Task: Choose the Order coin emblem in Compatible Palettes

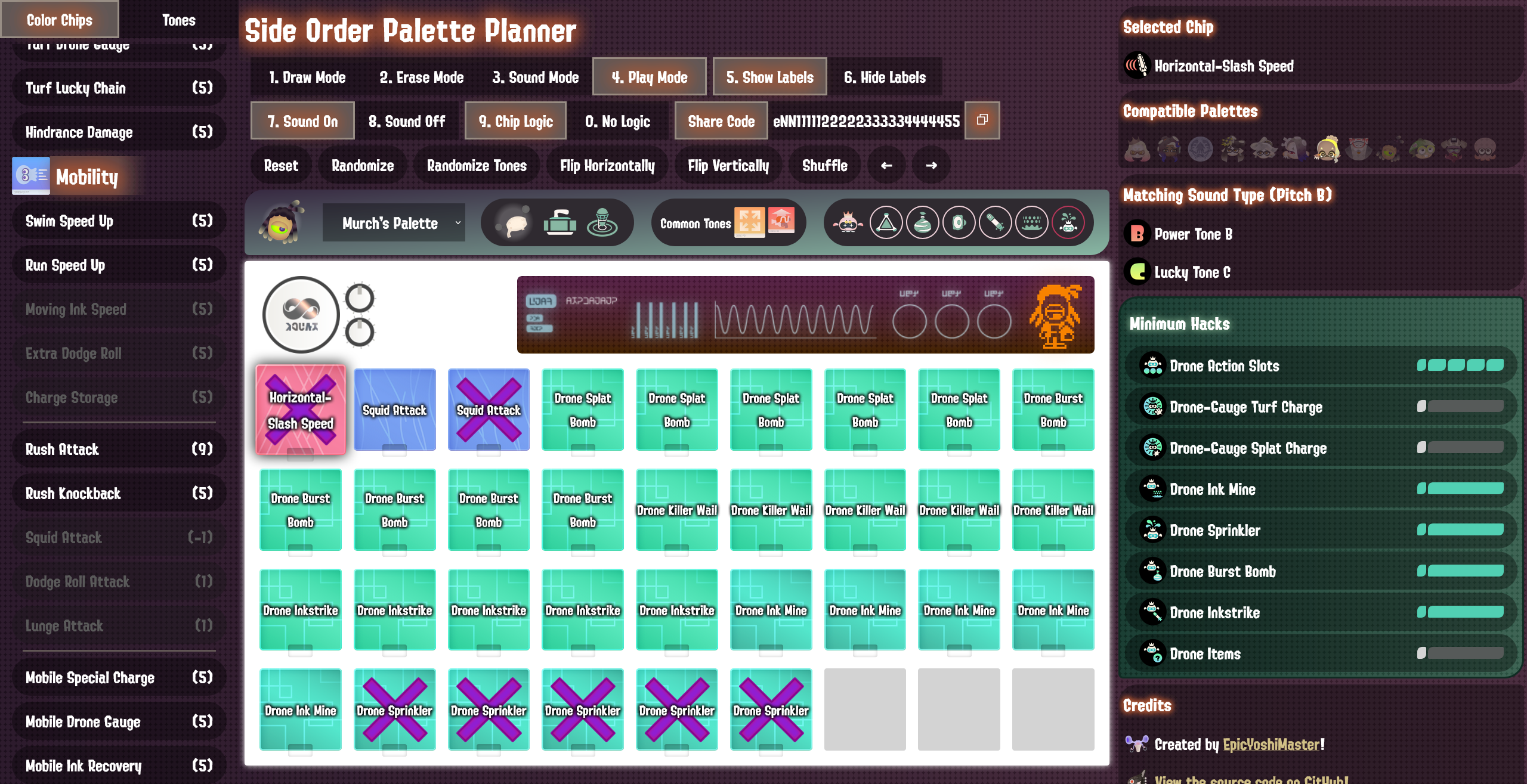Action: pos(1200,149)
